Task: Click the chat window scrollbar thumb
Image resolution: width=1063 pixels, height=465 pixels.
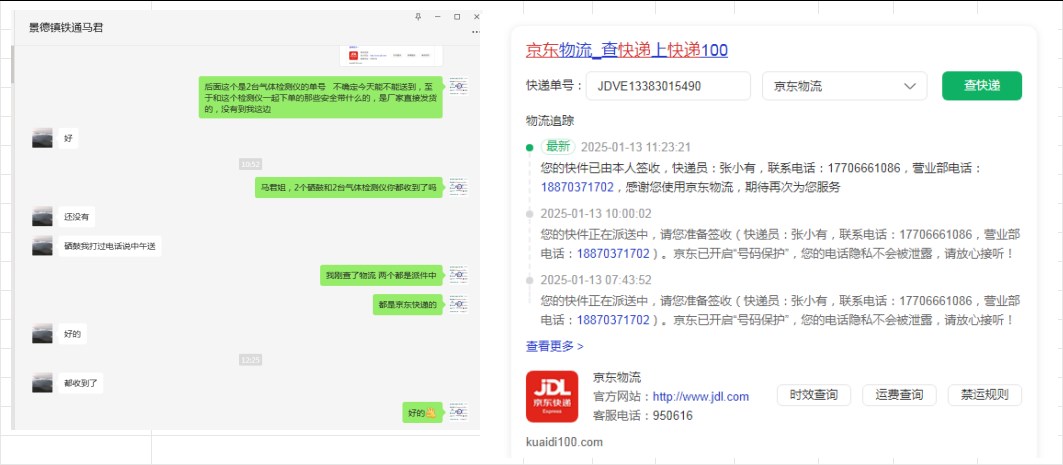Action: 12,65
